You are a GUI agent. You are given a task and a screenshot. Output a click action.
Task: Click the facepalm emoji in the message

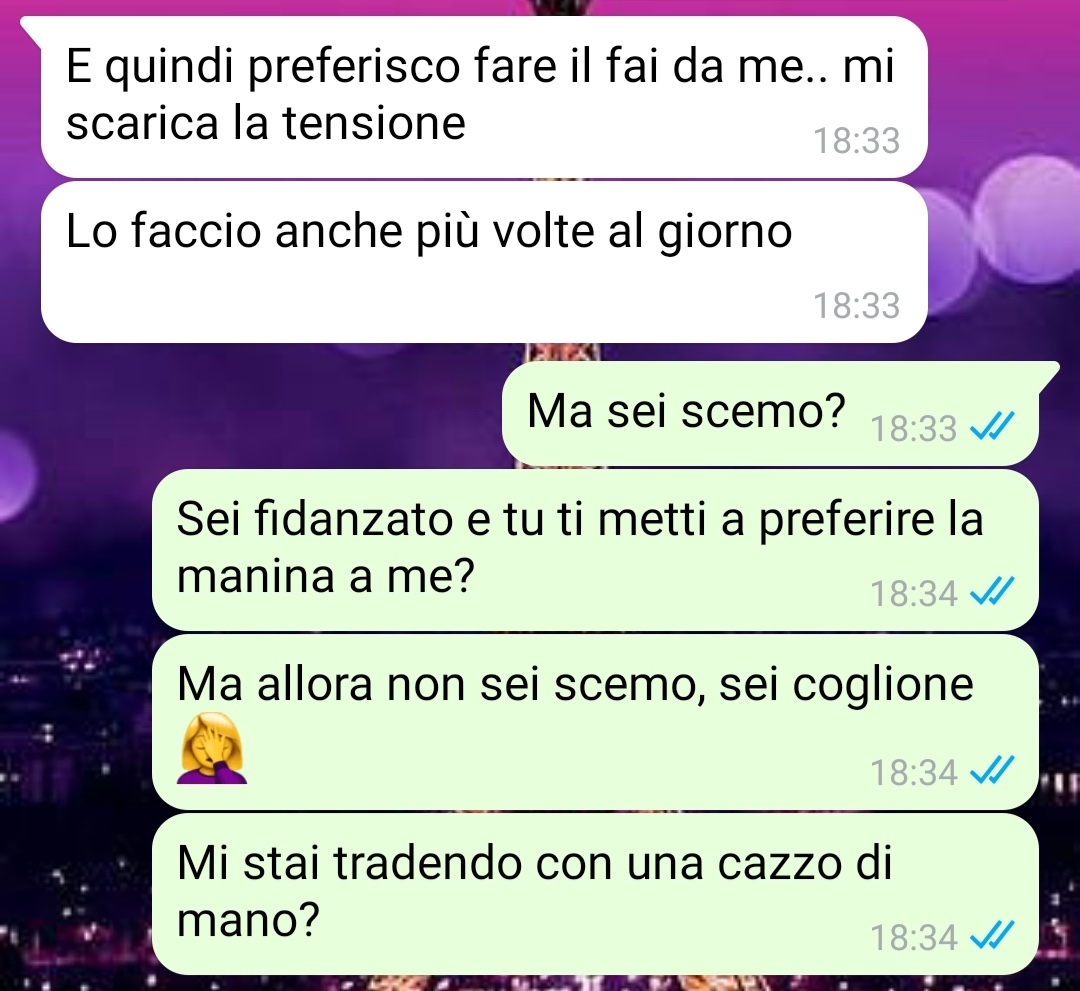pos(212,749)
